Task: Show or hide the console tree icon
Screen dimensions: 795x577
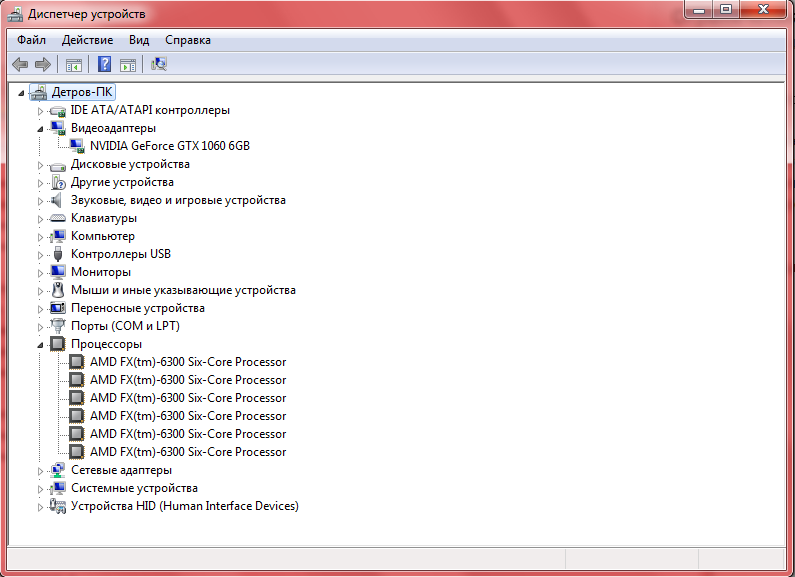Action: pos(74,65)
